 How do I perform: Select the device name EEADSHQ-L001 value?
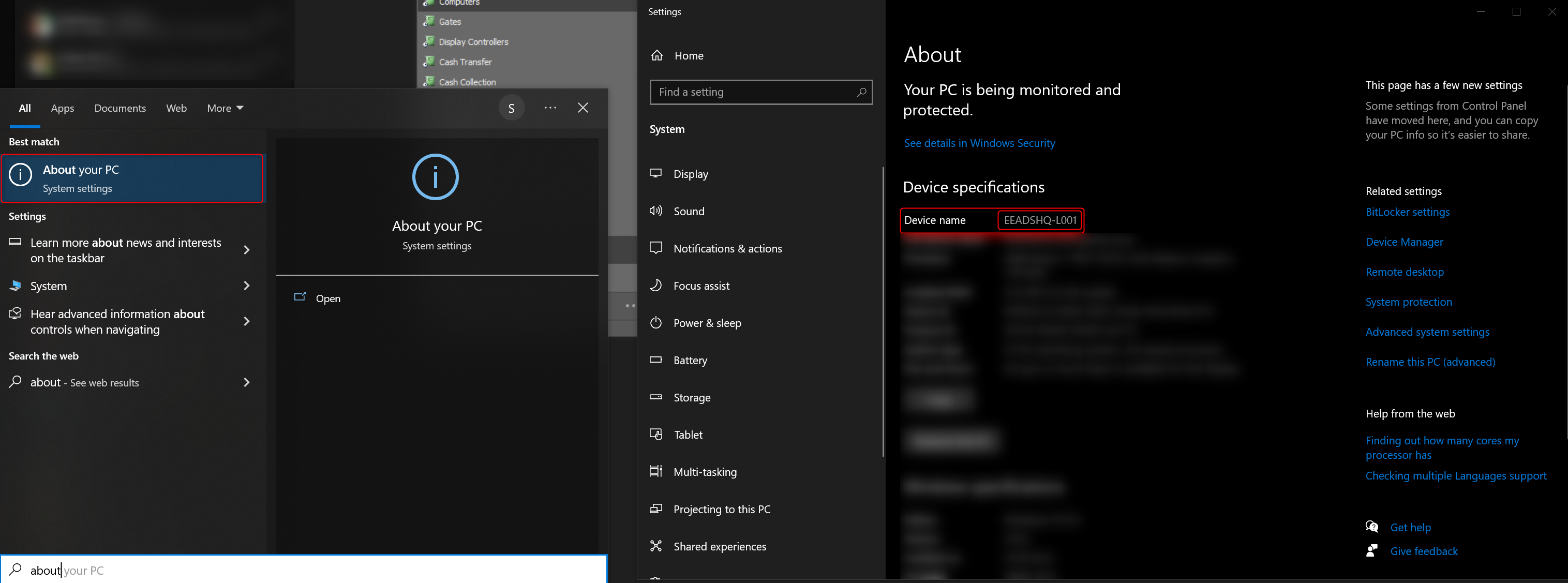[x=1040, y=220]
